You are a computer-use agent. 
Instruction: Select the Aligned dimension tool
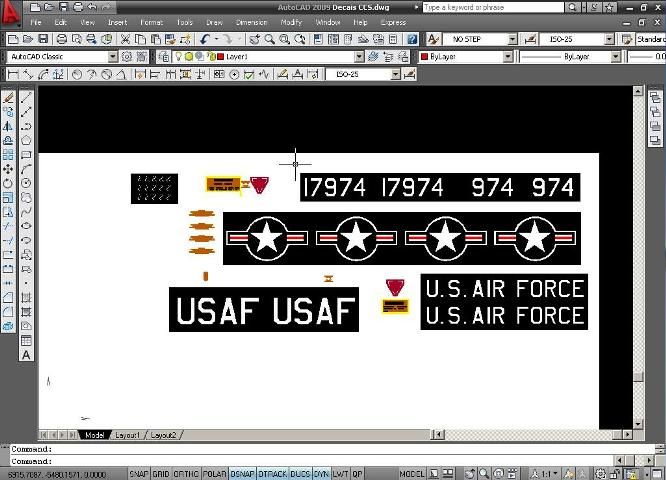click(x=28, y=74)
